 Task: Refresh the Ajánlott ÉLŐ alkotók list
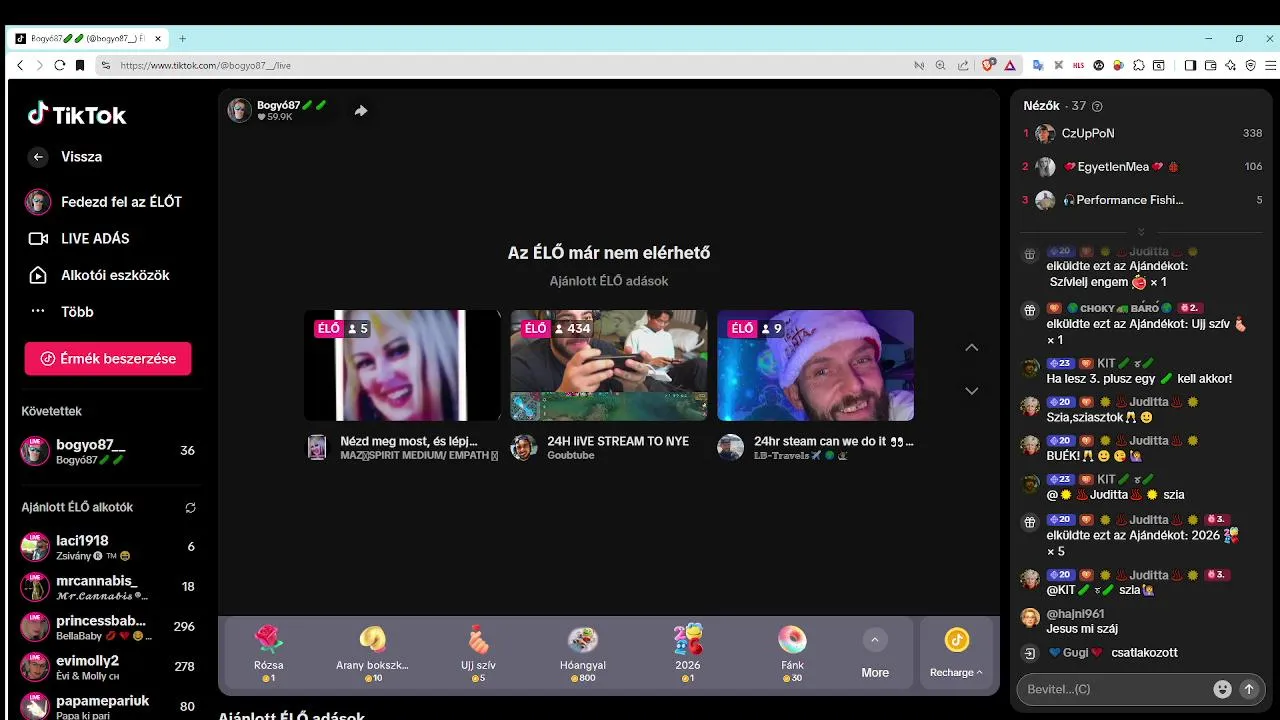click(190, 508)
